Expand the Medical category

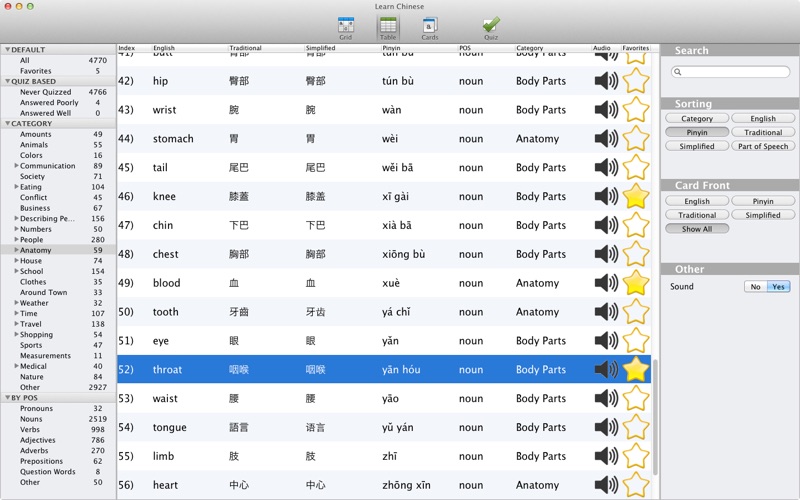point(16,366)
